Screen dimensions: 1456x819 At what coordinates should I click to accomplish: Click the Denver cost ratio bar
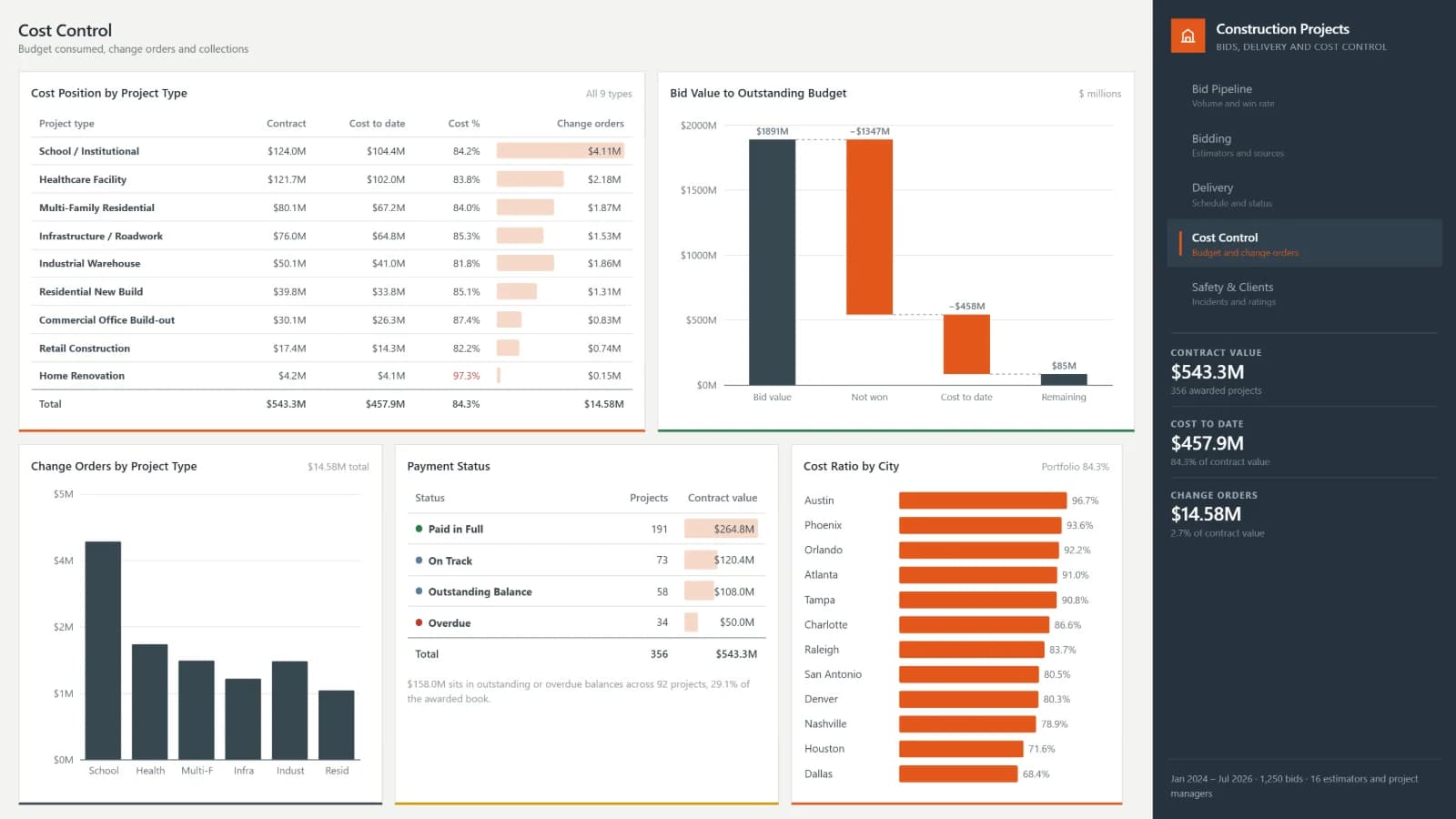(x=968, y=699)
